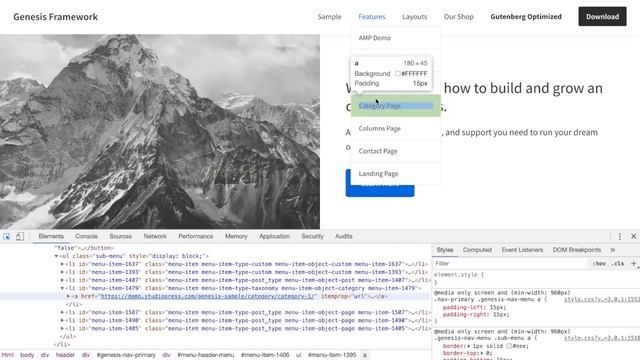Select html in the breadcrumb trail
This screenshot has height=360, width=640.
click(8, 355)
